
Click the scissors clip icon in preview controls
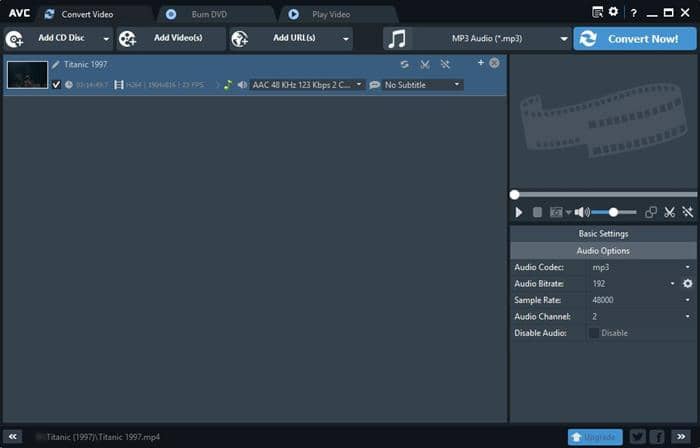[670, 212]
